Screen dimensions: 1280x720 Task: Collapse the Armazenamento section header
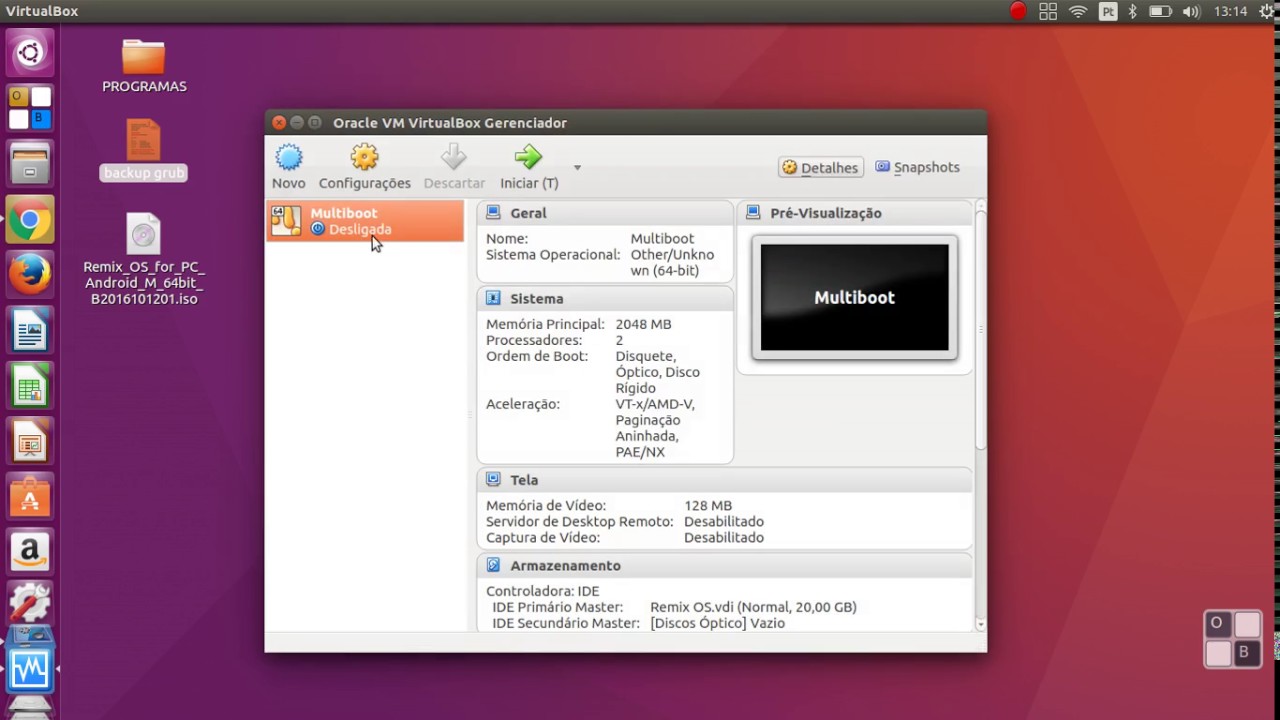(724, 565)
